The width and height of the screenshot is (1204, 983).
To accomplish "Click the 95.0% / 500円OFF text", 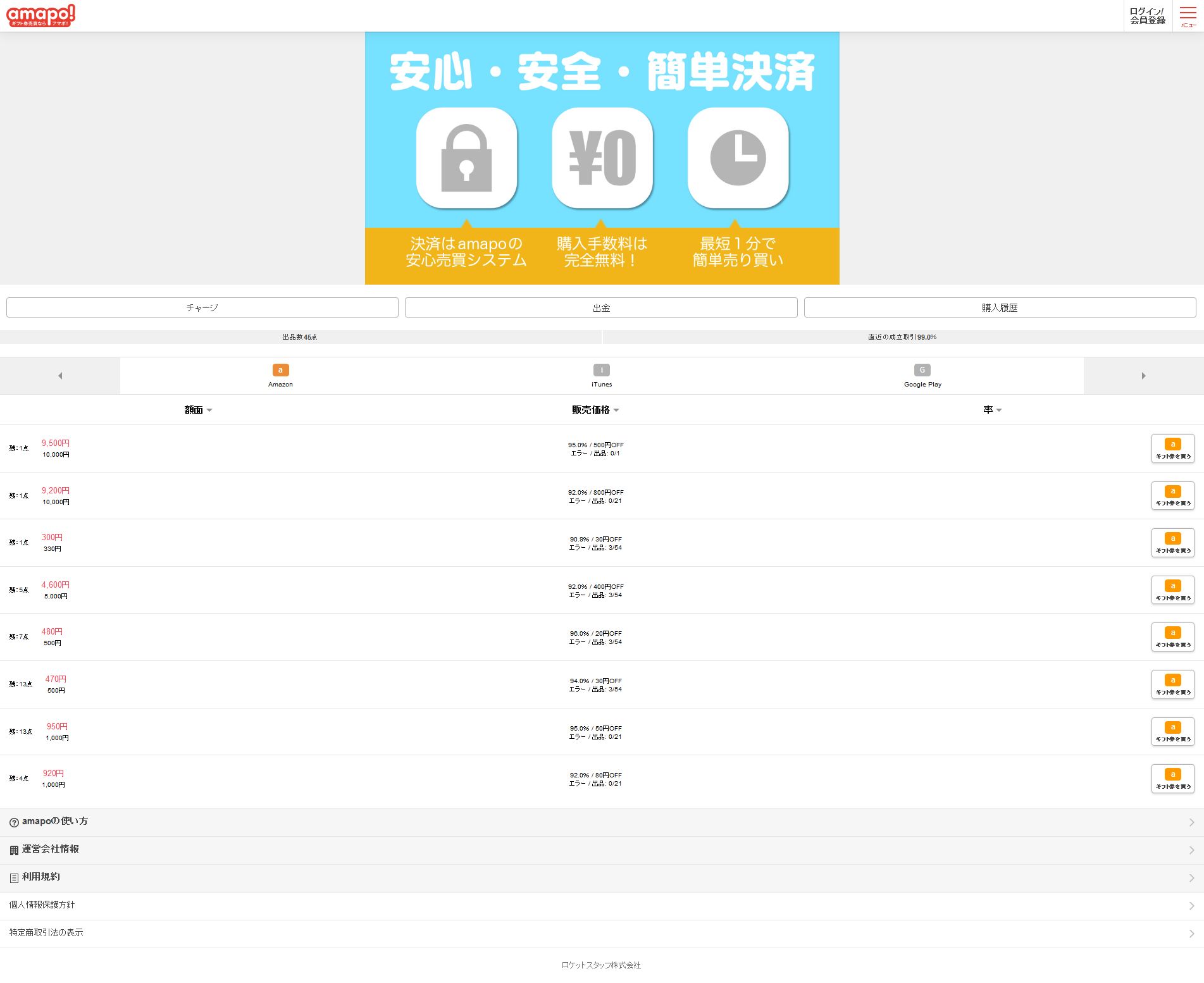I will pos(595,445).
